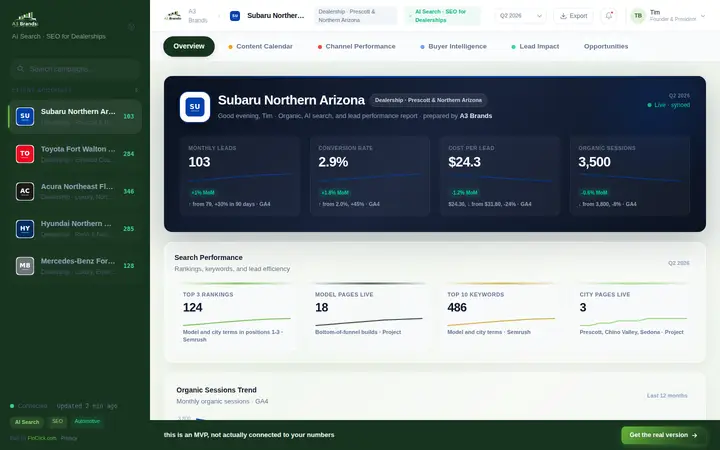Image resolution: width=720 pixels, height=450 pixels.
Task: Open the Mercedes-Benz account row
Action: point(75,266)
